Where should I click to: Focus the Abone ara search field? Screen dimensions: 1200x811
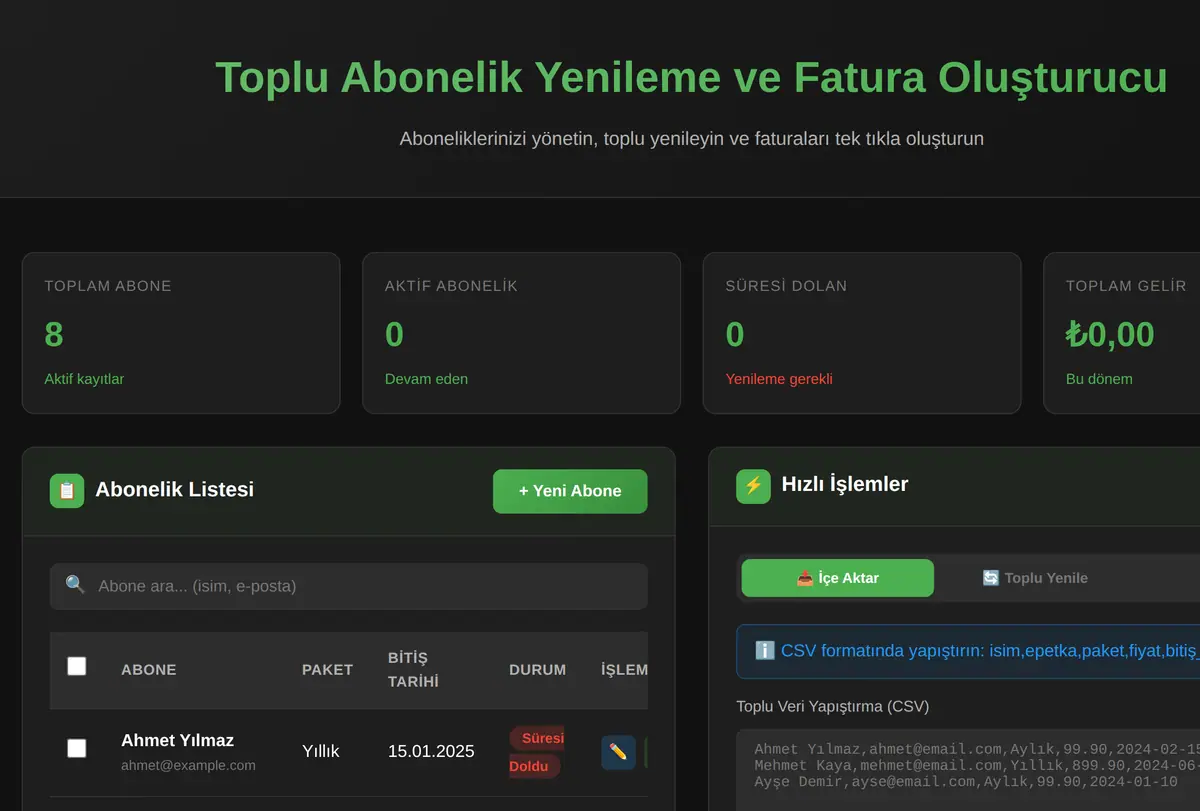(x=349, y=586)
